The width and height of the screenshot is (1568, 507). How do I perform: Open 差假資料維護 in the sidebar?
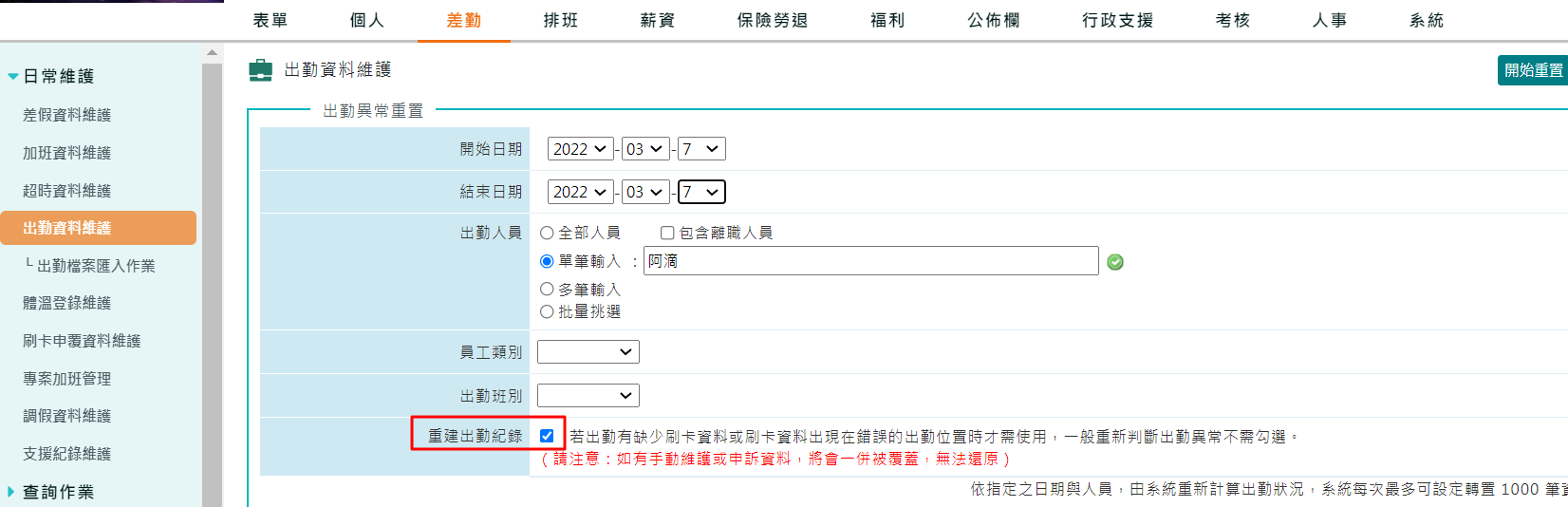tap(67, 115)
